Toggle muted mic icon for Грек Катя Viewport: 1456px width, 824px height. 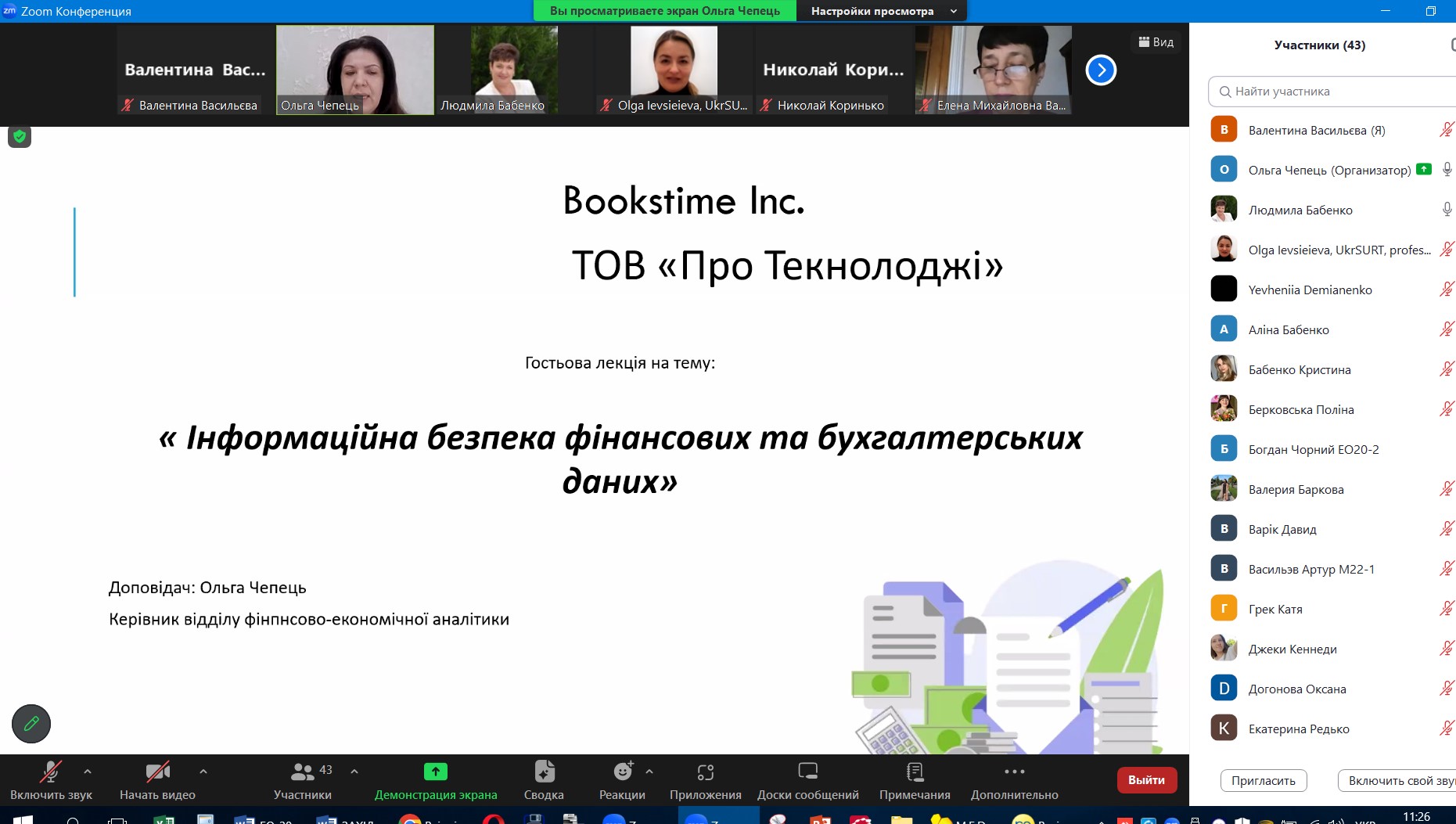pos(1447,609)
